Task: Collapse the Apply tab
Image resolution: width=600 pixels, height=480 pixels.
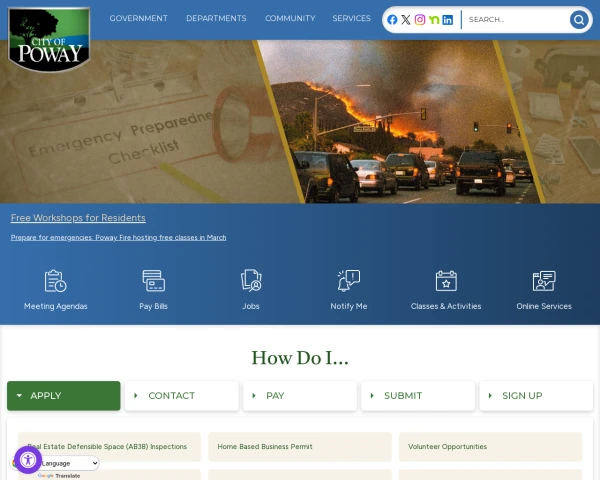Action: (x=64, y=396)
